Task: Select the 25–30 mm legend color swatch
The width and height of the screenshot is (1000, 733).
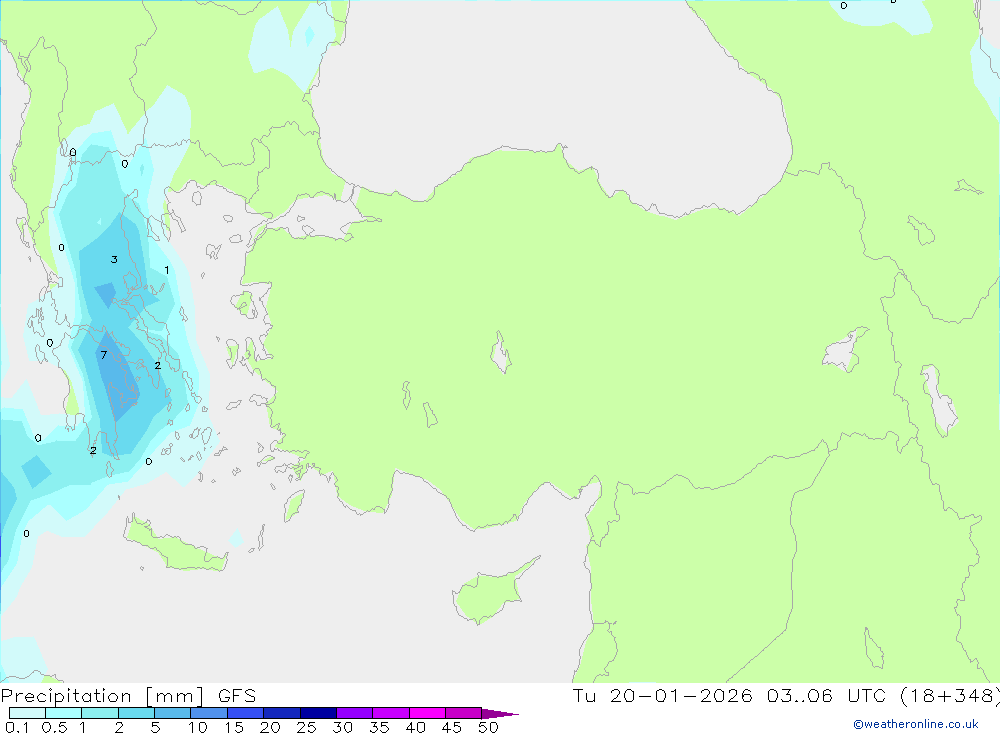Action: (x=318, y=713)
